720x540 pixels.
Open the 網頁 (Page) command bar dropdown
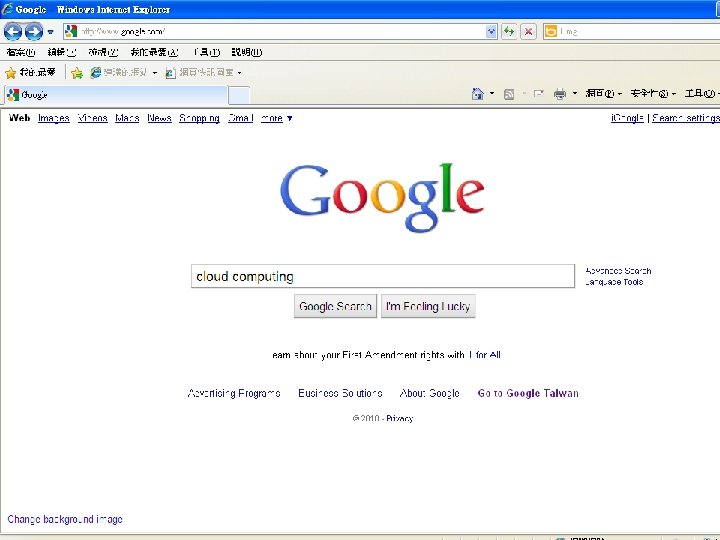[603, 94]
